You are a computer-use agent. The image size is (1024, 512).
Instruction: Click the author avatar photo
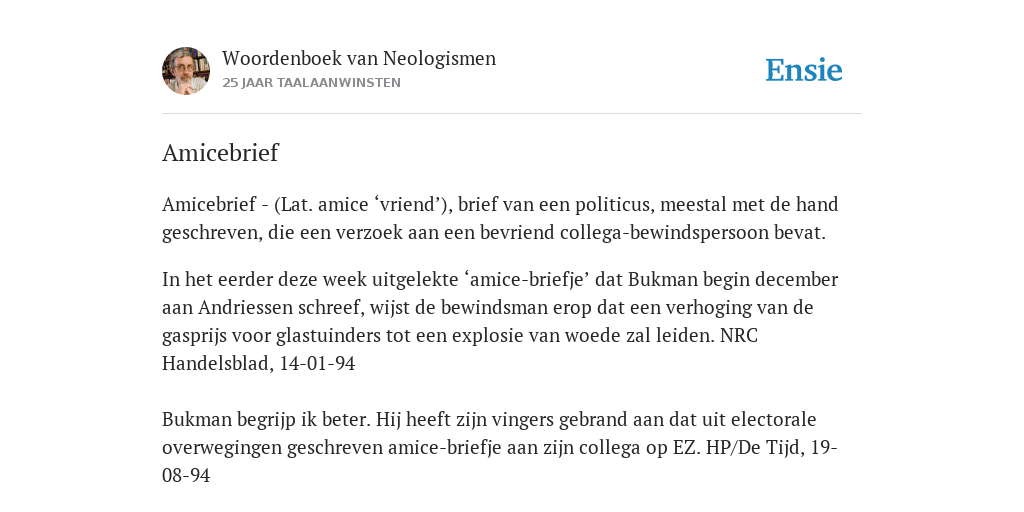coord(186,71)
